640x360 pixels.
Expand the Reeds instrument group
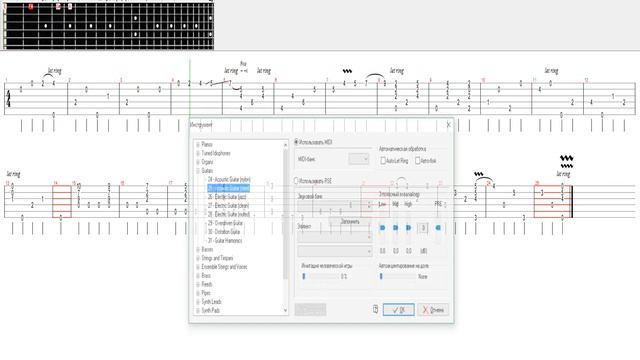tap(198, 284)
